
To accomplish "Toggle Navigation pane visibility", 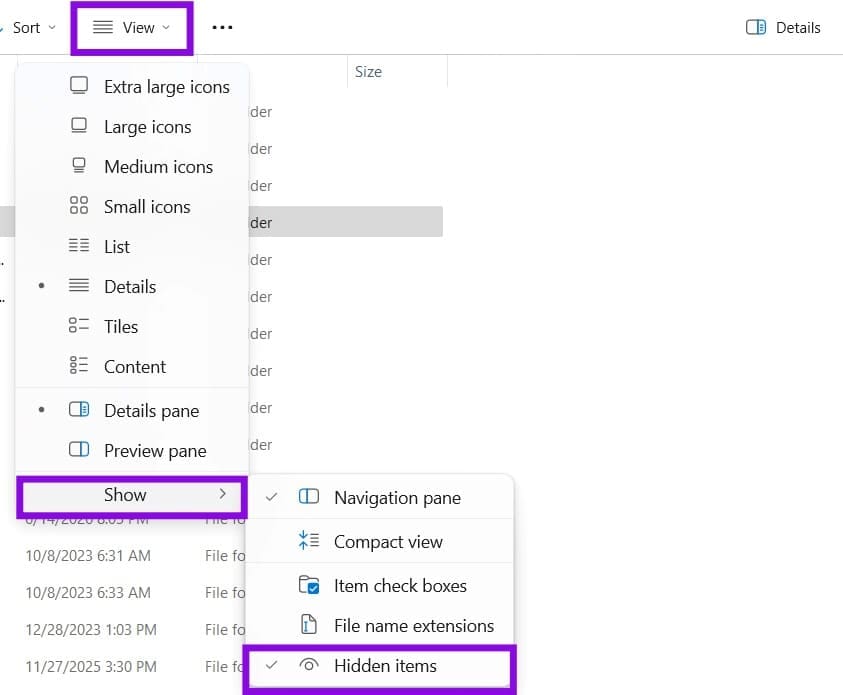I will click(x=380, y=498).
